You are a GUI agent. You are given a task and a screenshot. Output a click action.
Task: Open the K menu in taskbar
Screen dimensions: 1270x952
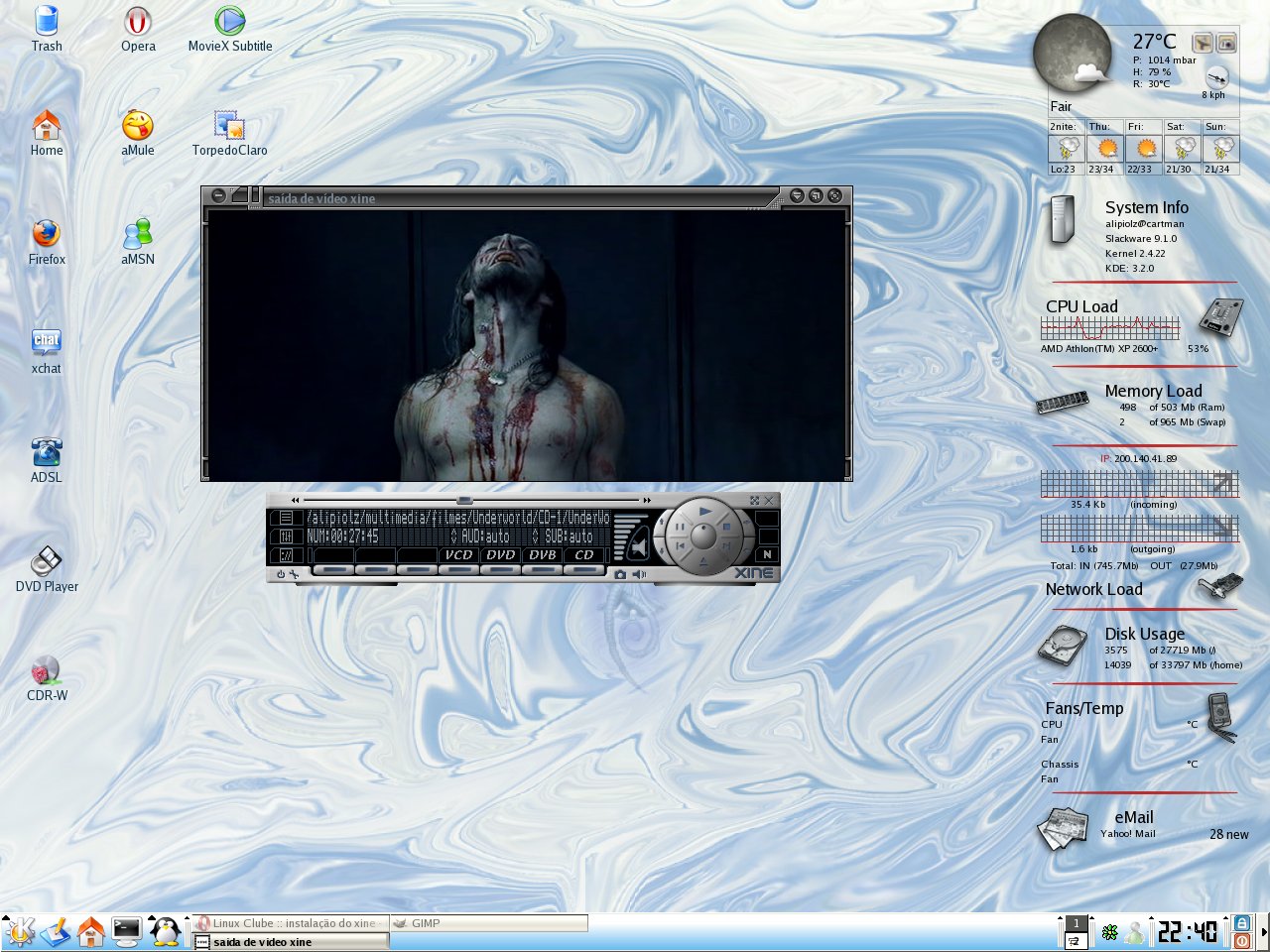click(x=20, y=931)
